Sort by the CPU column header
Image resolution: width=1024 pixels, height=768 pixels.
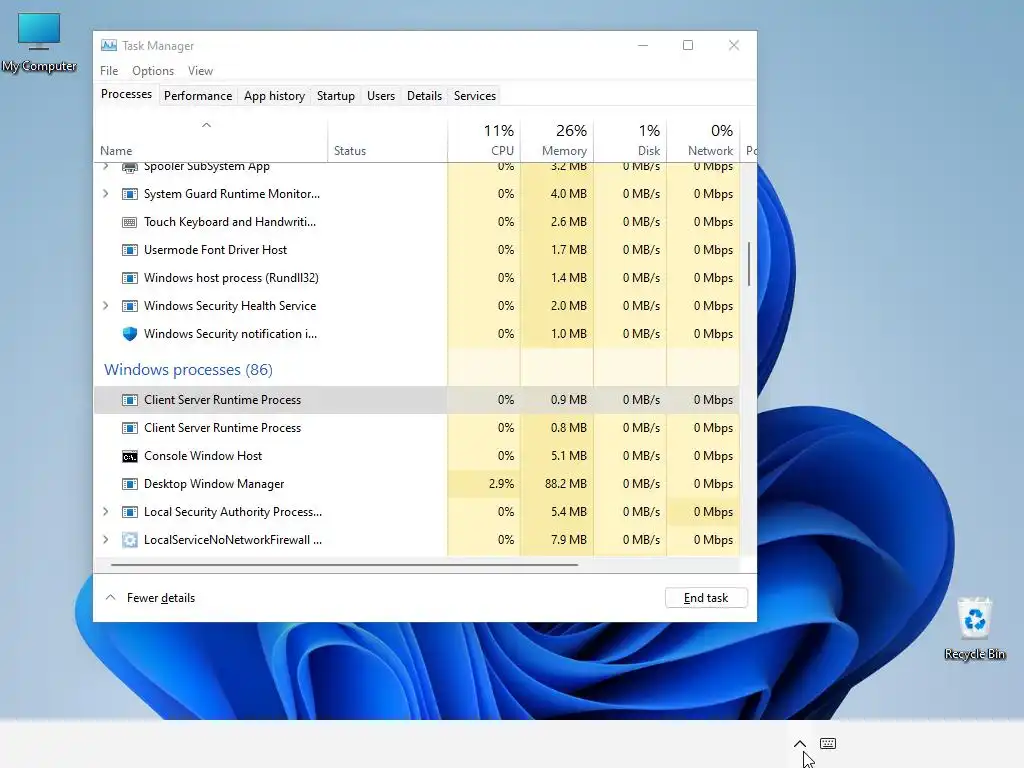click(x=484, y=139)
